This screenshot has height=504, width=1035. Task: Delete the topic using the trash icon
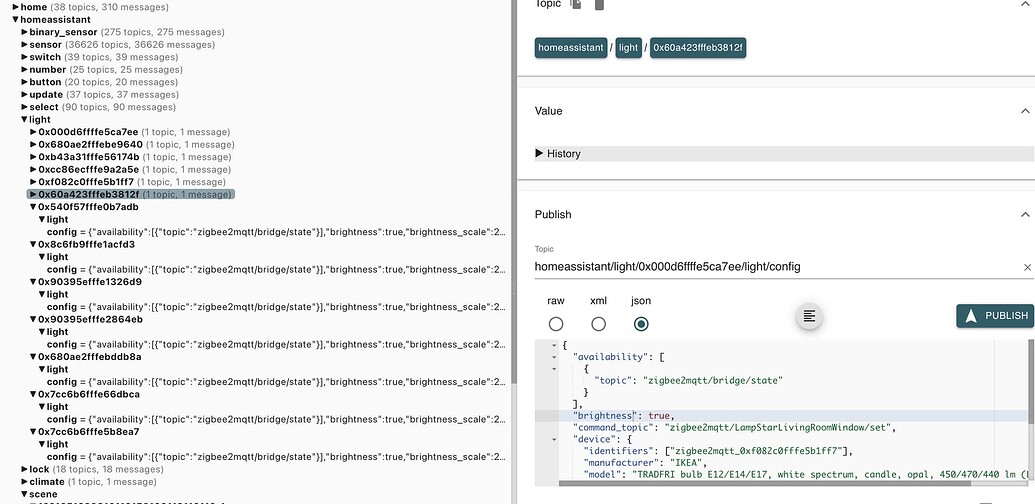(x=599, y=4)
